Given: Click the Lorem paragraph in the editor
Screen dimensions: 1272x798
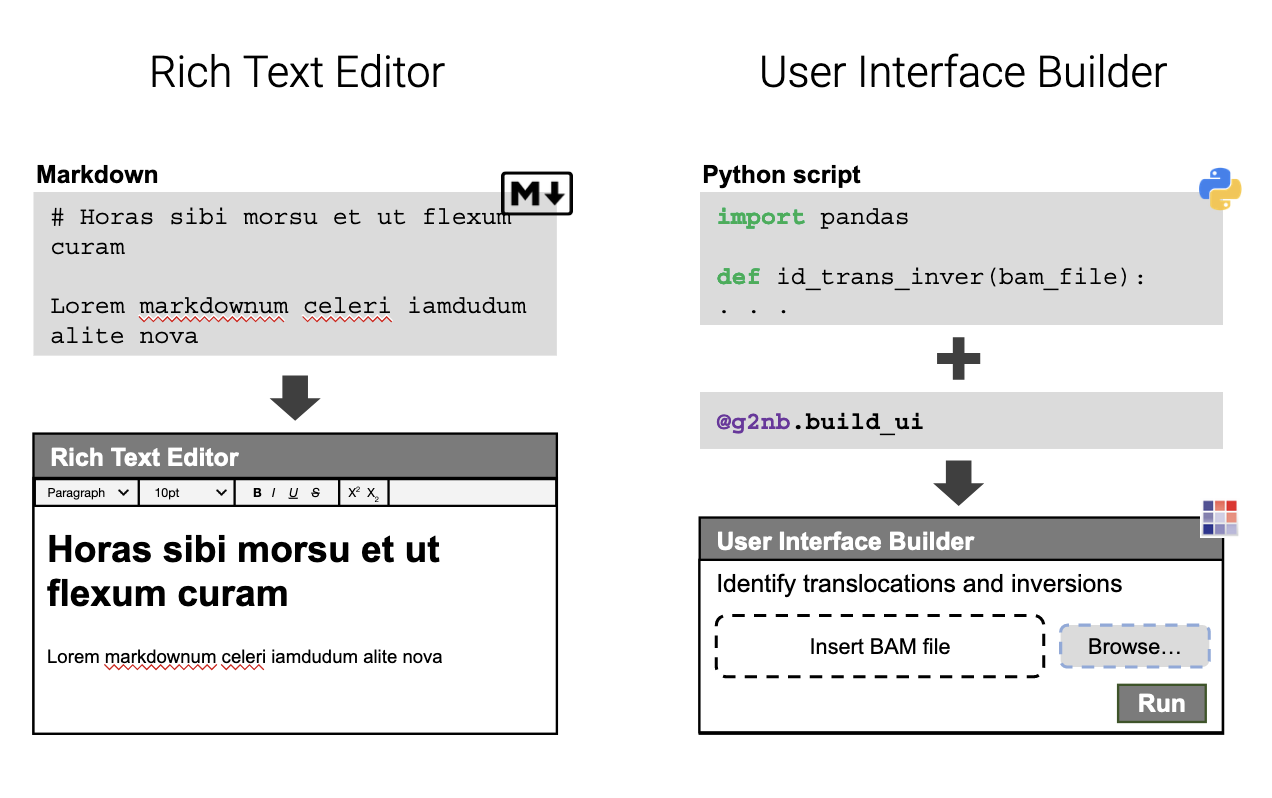Looking at the screenshot, I should [x=244, y=657].
